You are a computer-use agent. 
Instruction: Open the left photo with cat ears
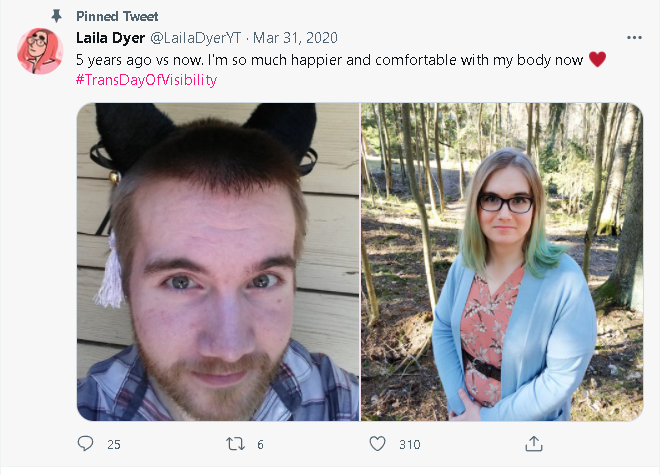coord(218,262)
